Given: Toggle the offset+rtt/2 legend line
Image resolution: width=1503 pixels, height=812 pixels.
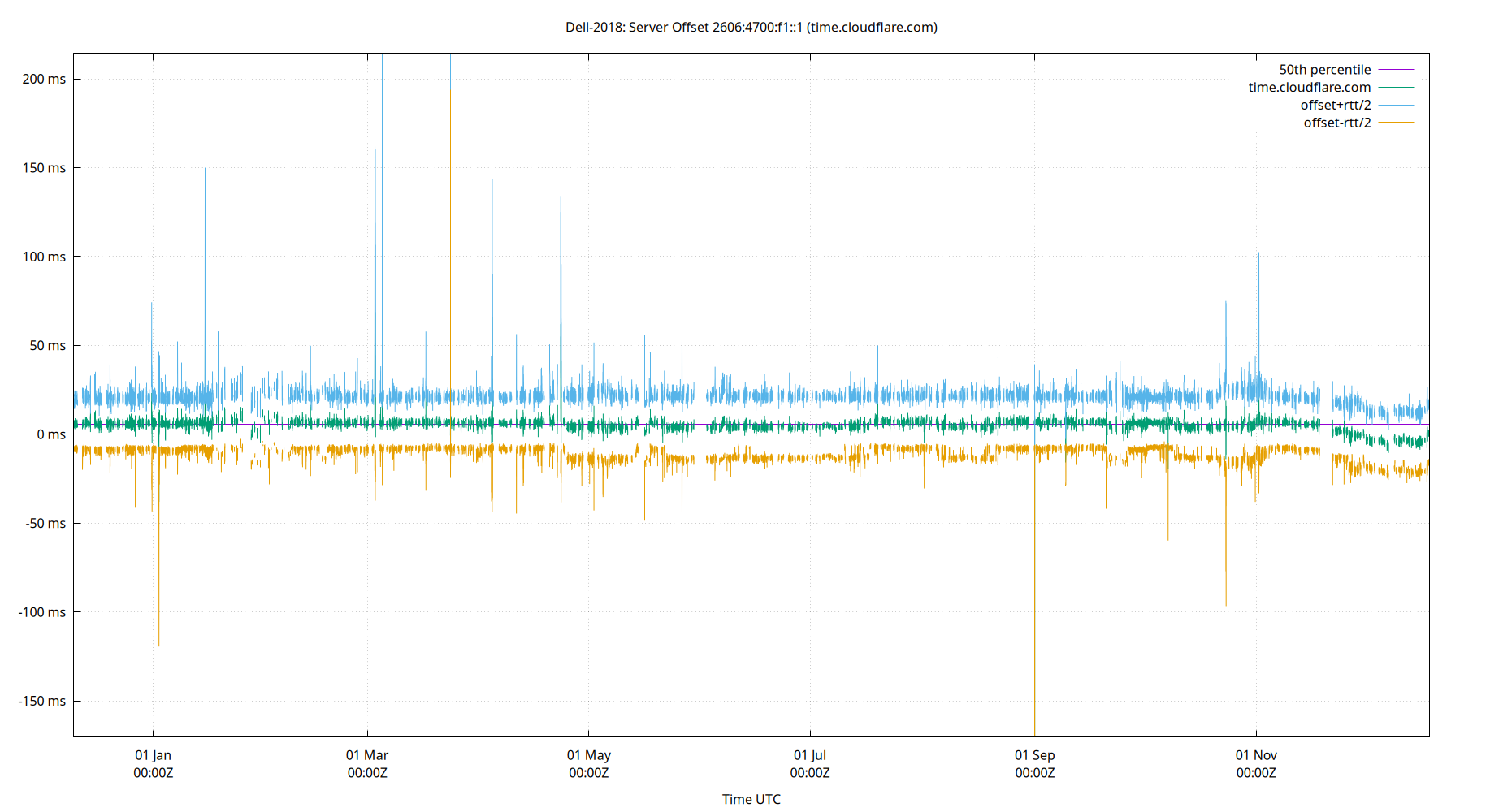Looking at the screenshot, I should (x=1336, y=104).
